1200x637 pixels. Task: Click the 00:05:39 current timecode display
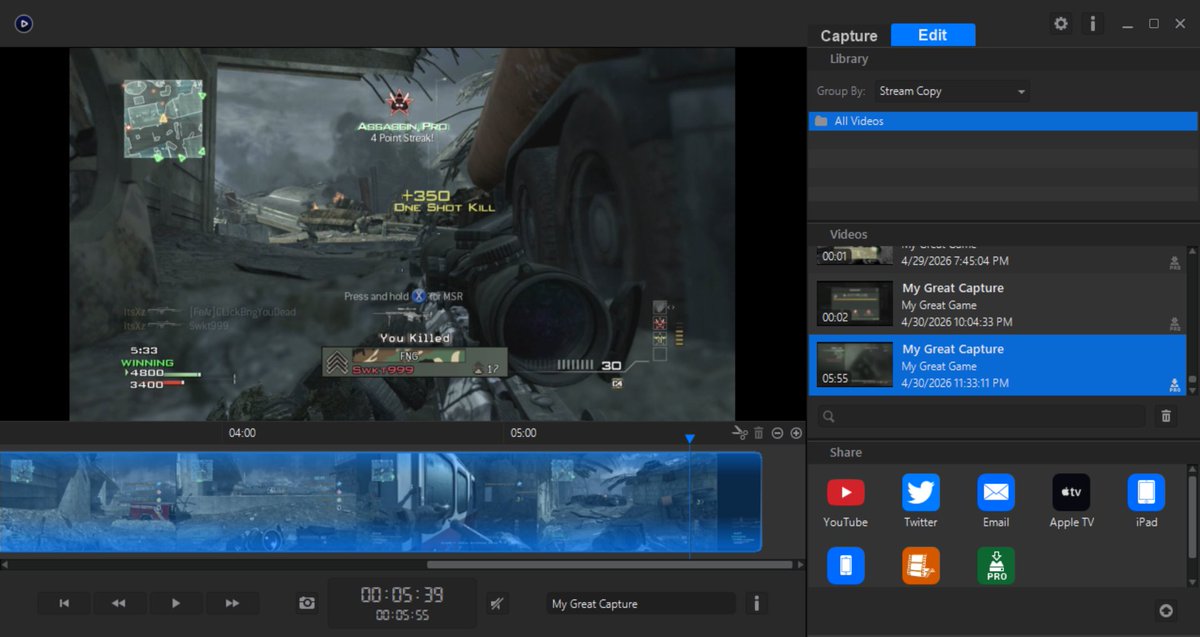pyautogui.click(x=402, y=595)
